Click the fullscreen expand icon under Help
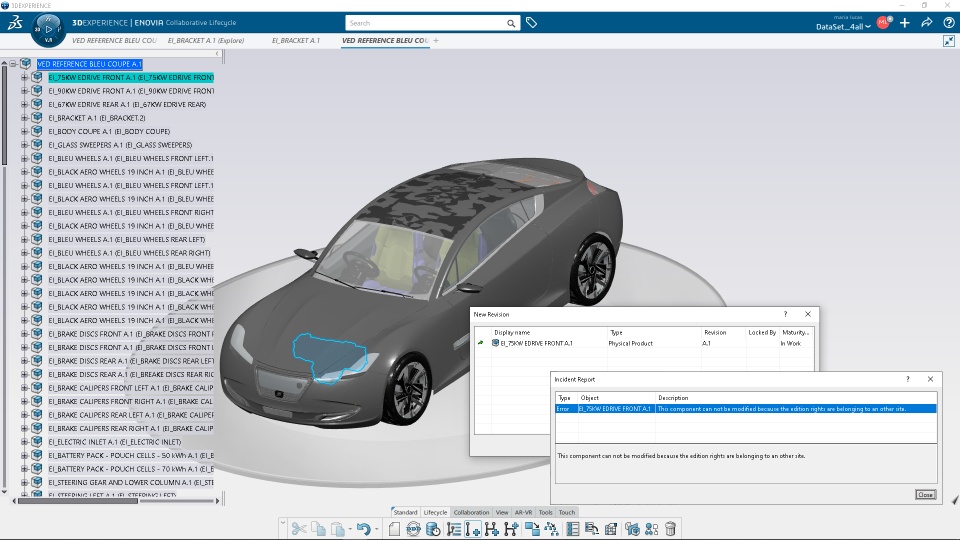 (x=949, y=41)
